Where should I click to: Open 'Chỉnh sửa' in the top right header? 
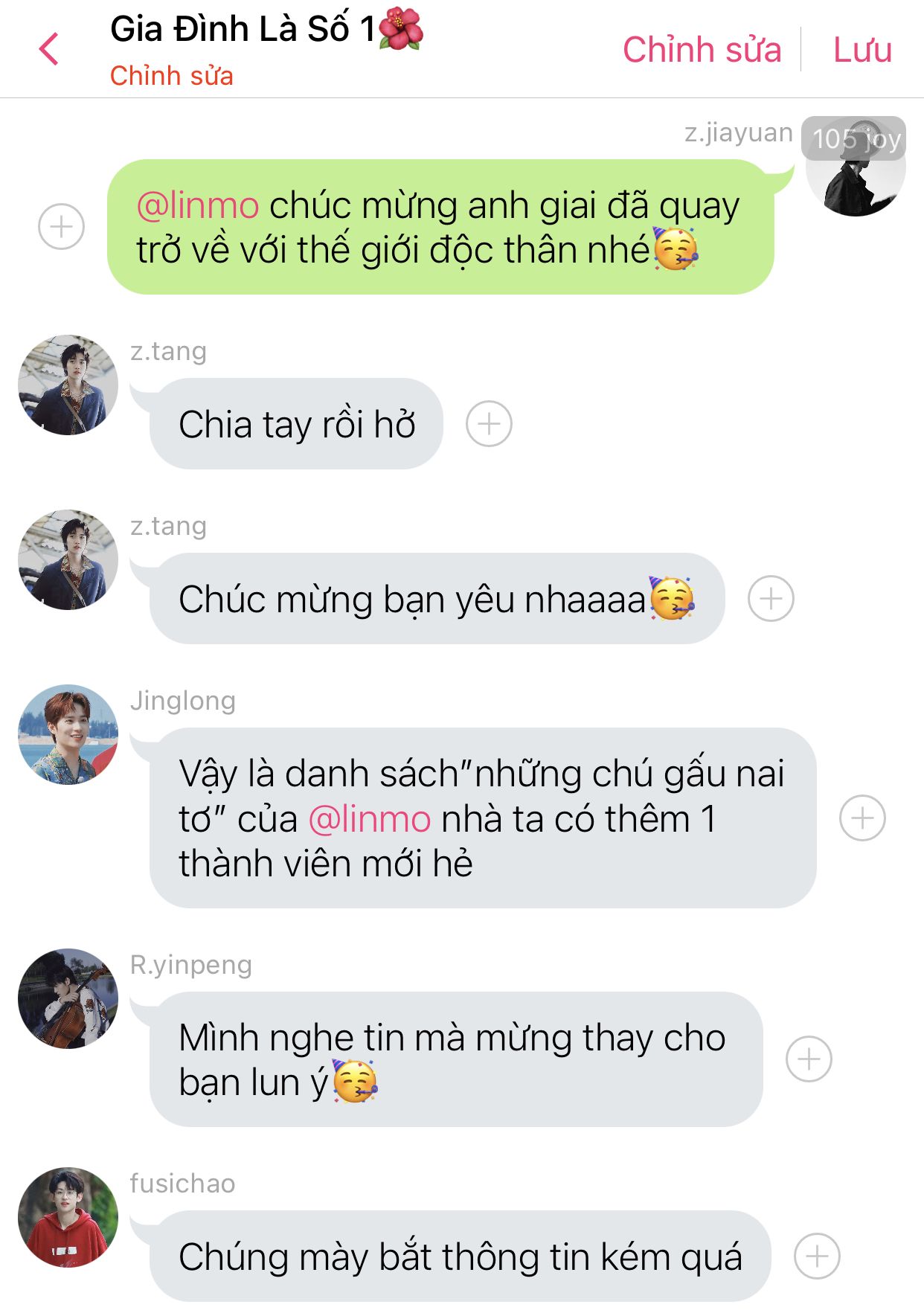coord(702,50)
